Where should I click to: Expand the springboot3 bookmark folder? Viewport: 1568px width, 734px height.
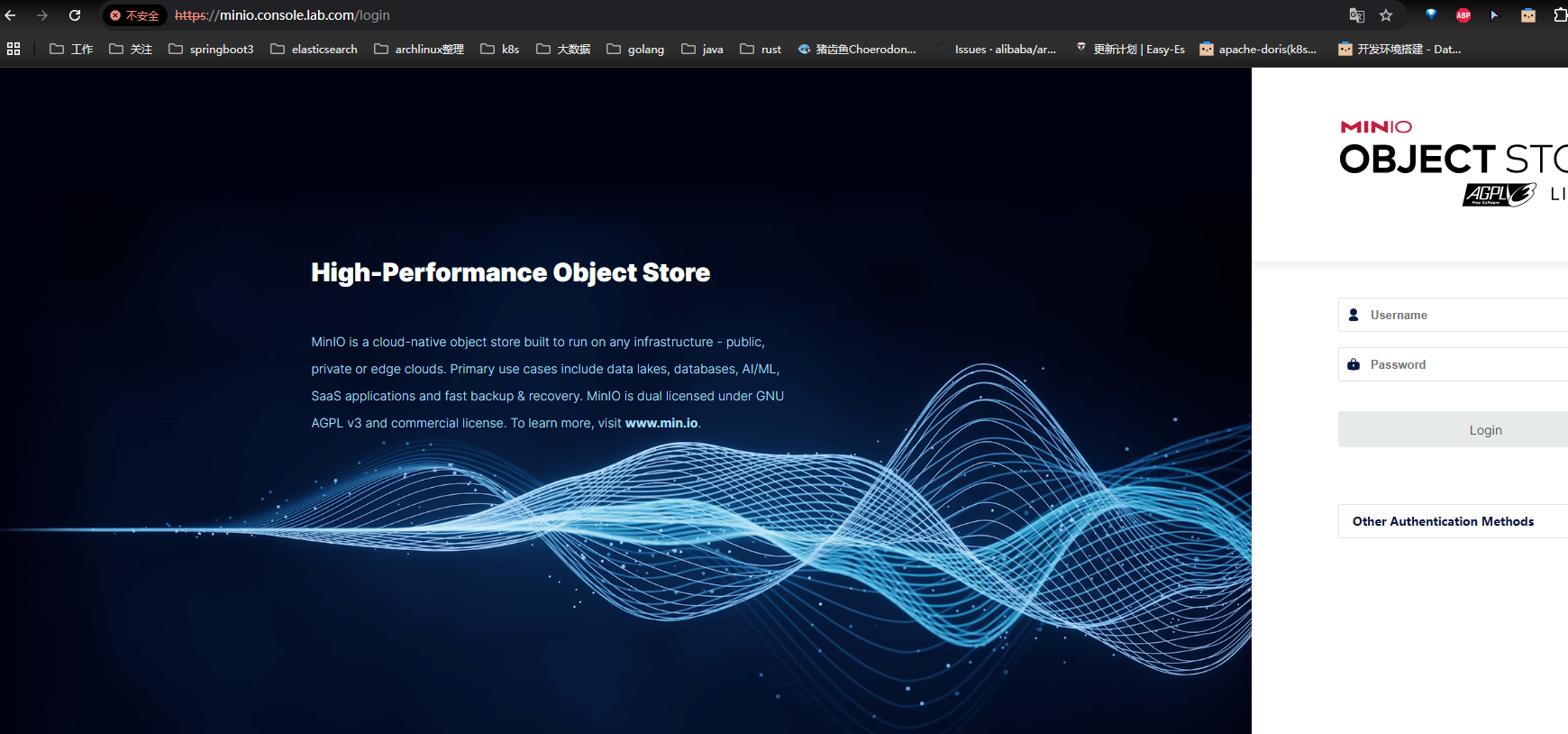[x=212, y=49]
